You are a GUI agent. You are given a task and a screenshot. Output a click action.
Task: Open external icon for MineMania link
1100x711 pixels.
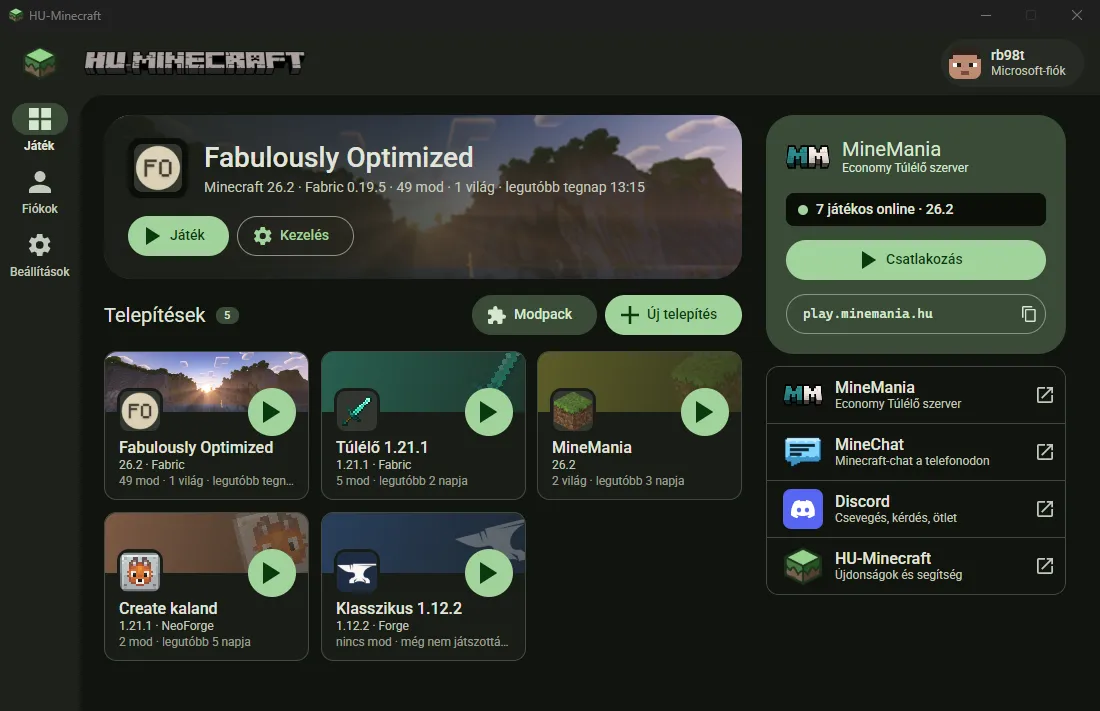[1045, 395]
